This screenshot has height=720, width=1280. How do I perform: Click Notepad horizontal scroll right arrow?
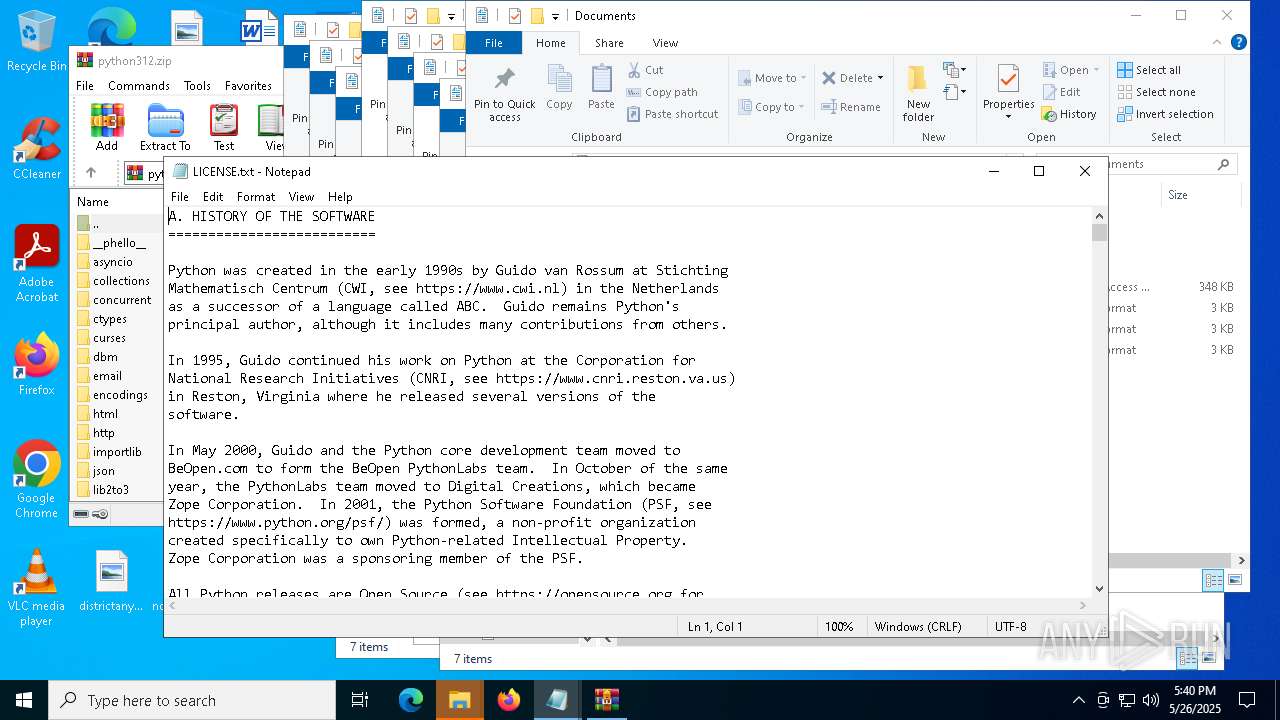1083,605
